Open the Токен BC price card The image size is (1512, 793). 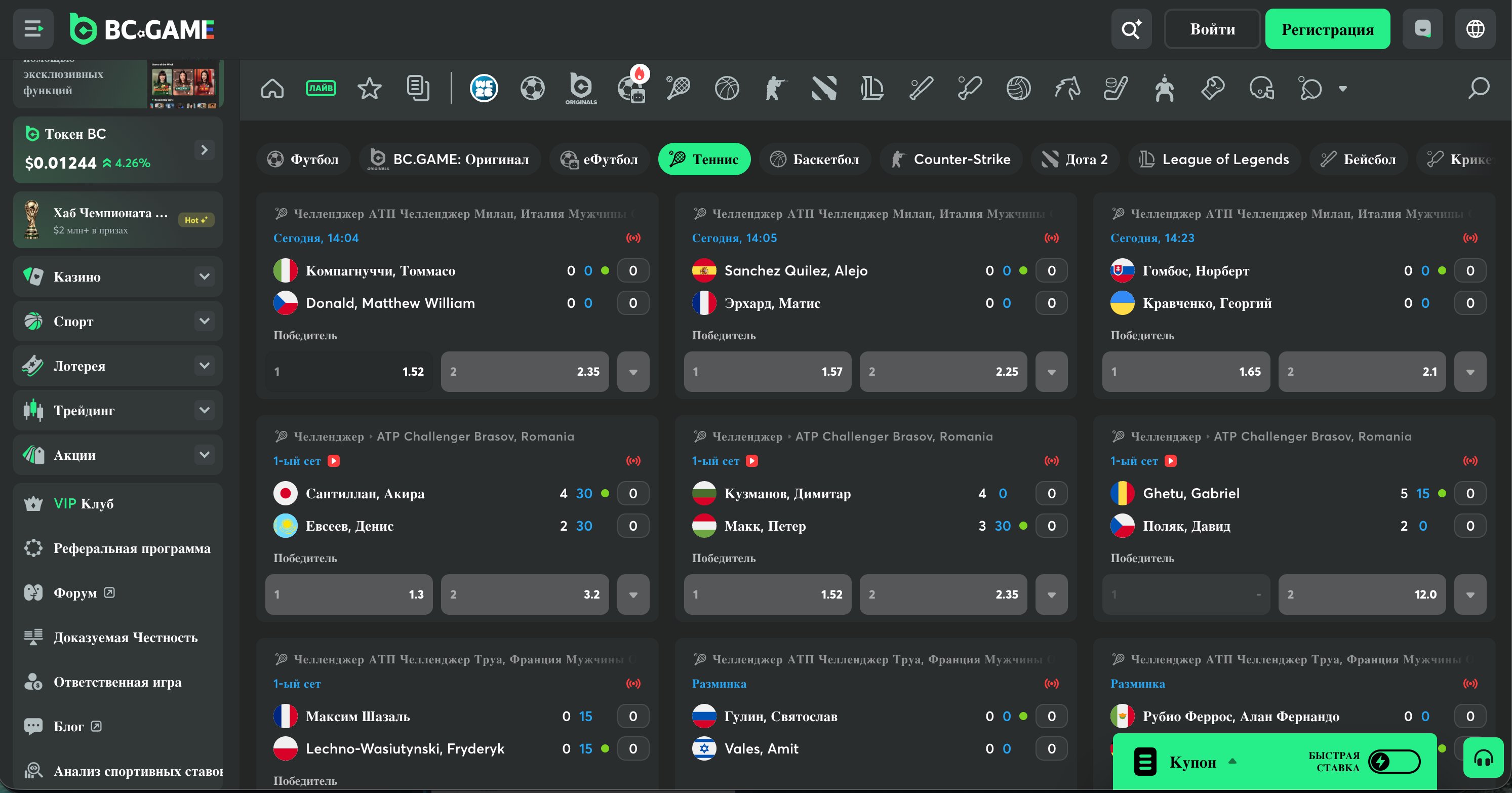118,149
